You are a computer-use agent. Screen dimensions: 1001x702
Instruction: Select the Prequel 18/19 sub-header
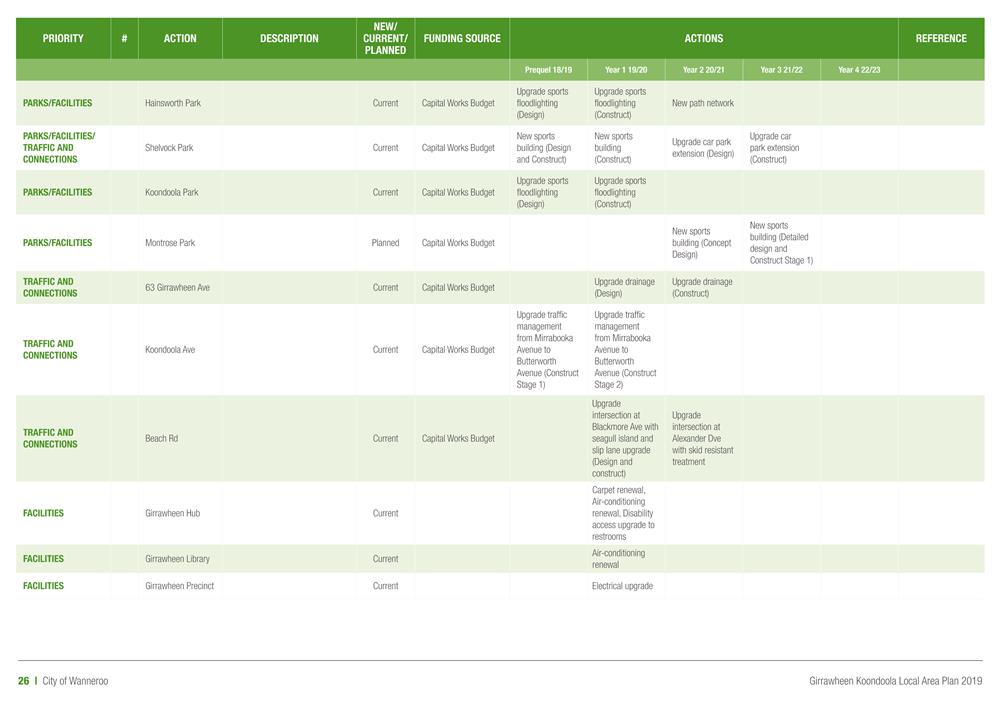[x=548, y=70]
